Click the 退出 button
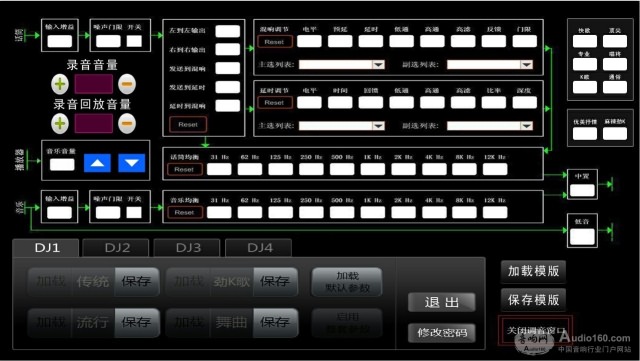 (442, 303)
